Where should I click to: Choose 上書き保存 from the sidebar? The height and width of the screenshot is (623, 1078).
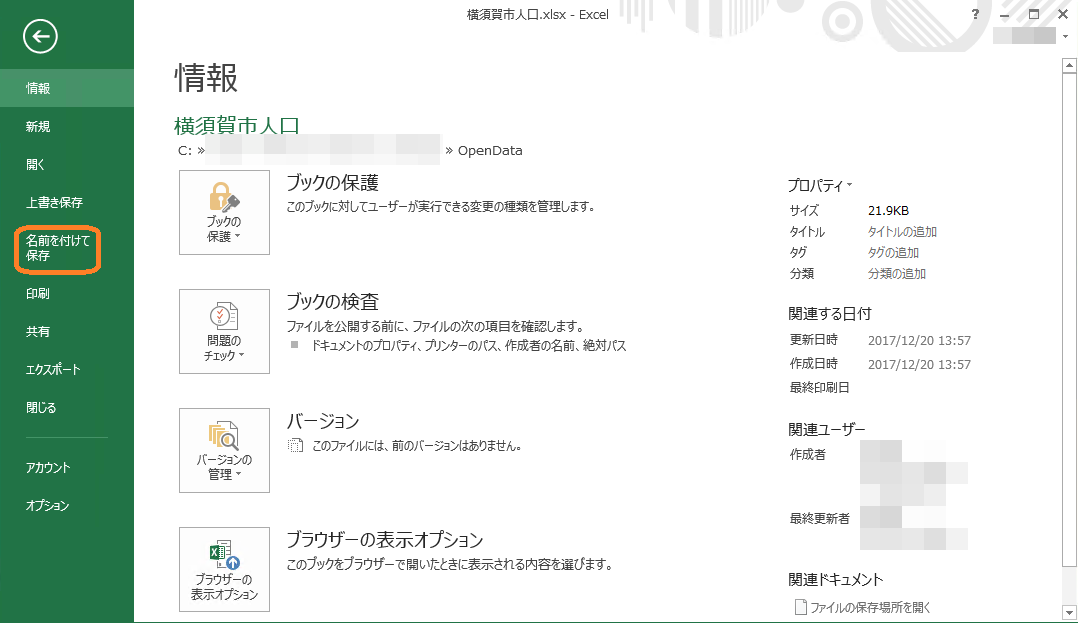pyautogui.click(x=54, y=202)
